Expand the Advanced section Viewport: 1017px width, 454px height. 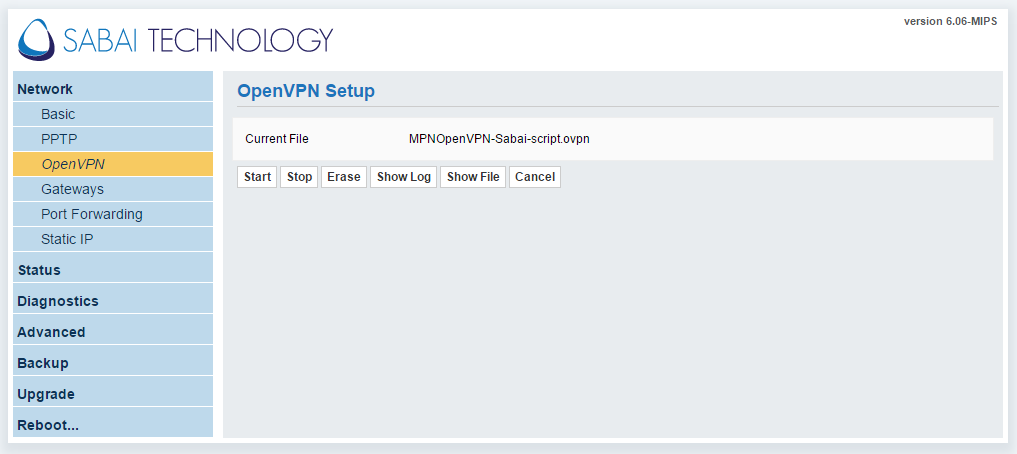pos(113,329)
